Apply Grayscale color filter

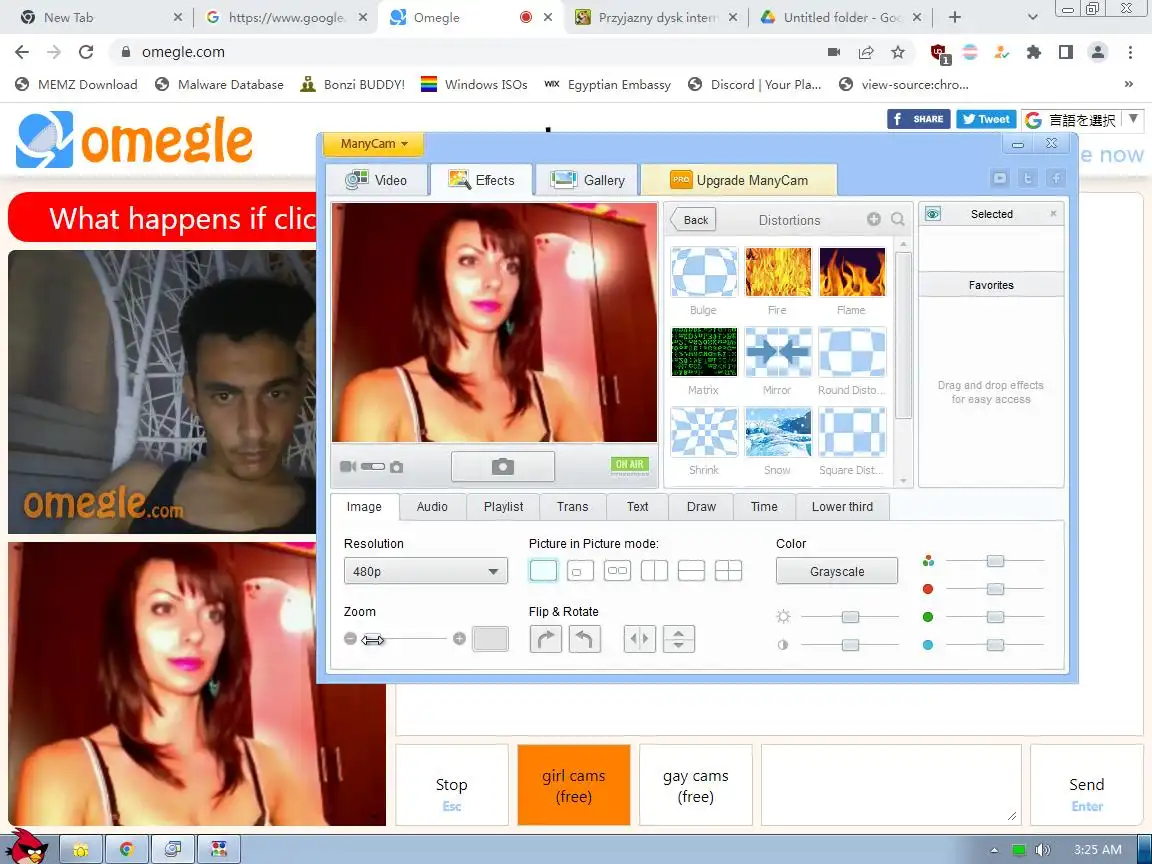tap(837, 571)
